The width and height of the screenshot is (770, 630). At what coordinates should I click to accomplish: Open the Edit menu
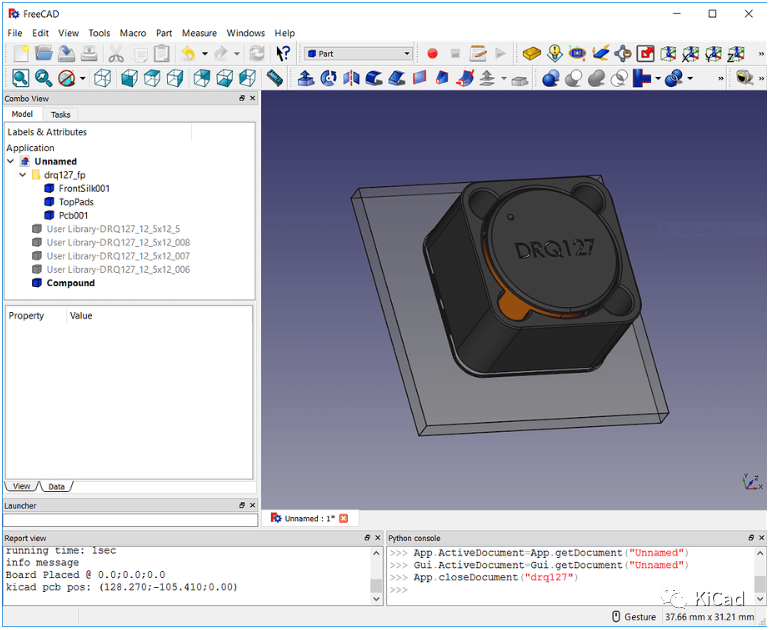pos(40,33)
